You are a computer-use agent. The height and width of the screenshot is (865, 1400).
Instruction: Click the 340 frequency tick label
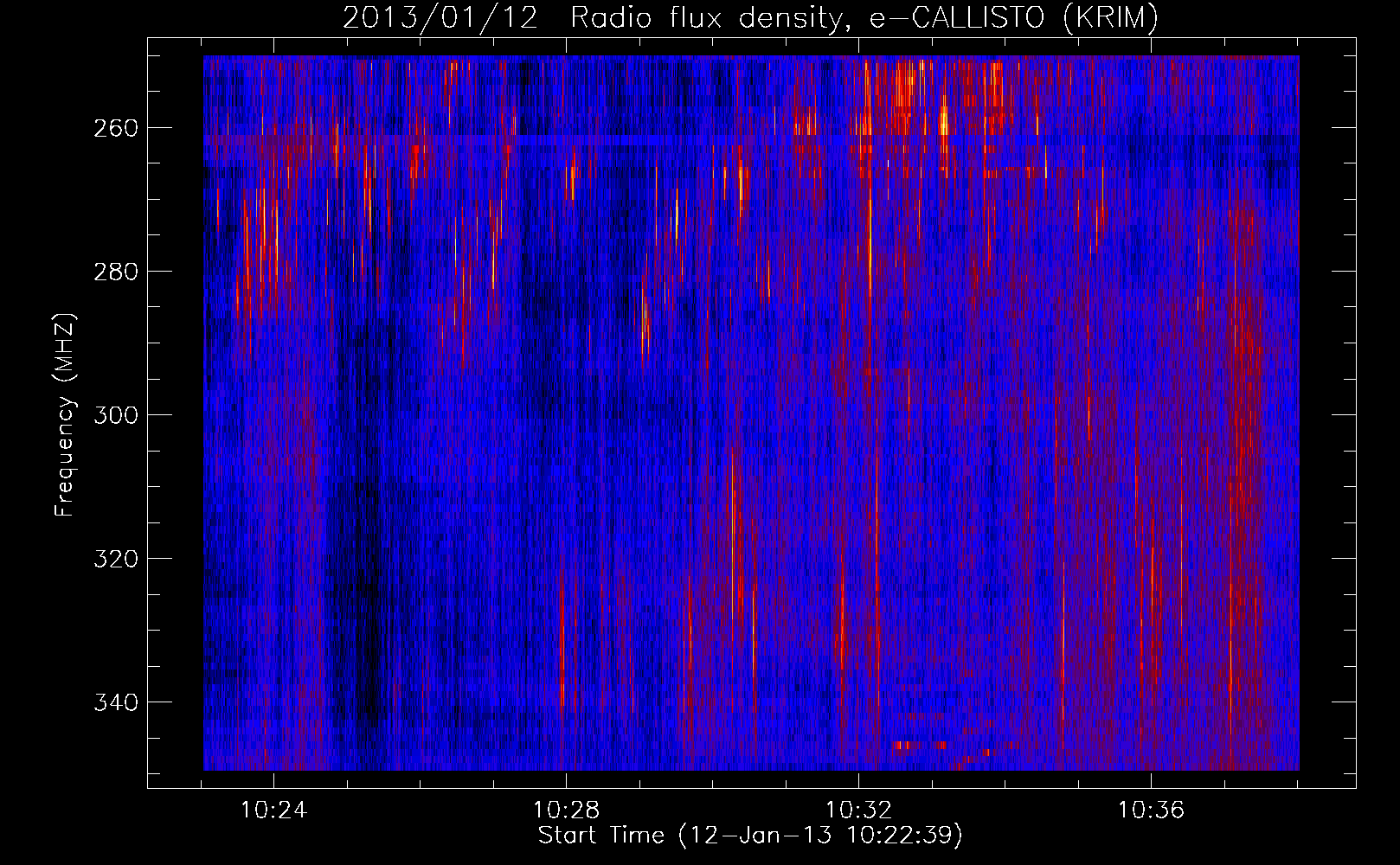[115, 702]
